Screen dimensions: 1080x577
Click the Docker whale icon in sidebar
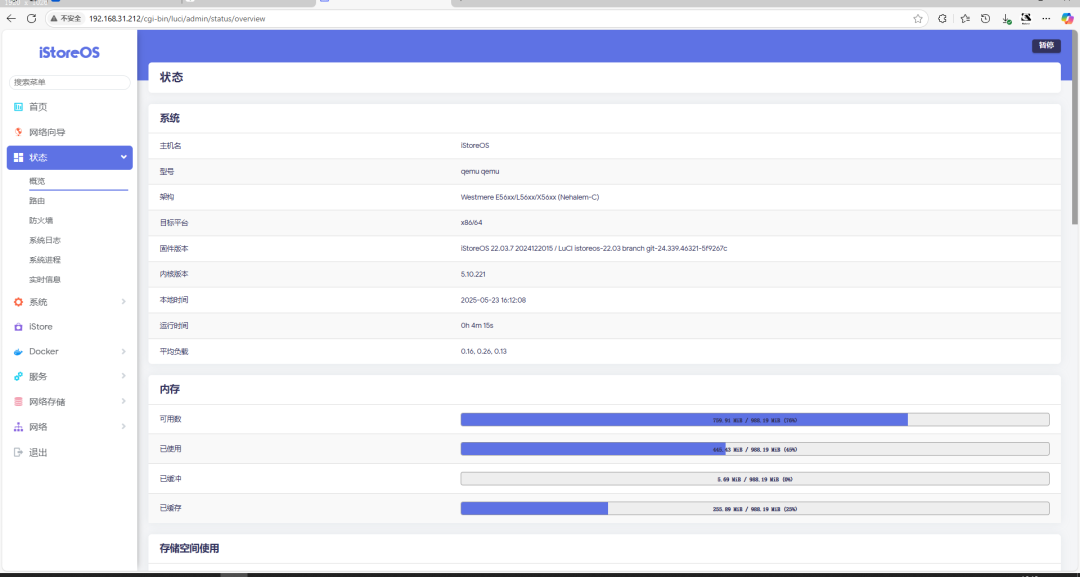click(x=19, y=352)
